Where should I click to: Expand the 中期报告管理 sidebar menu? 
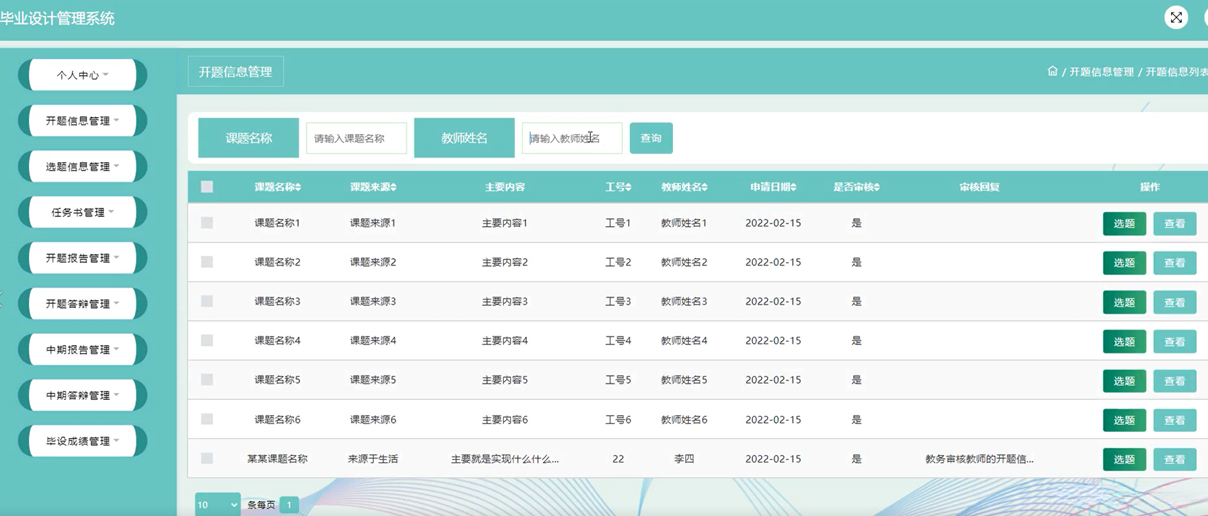coord(83,350)
